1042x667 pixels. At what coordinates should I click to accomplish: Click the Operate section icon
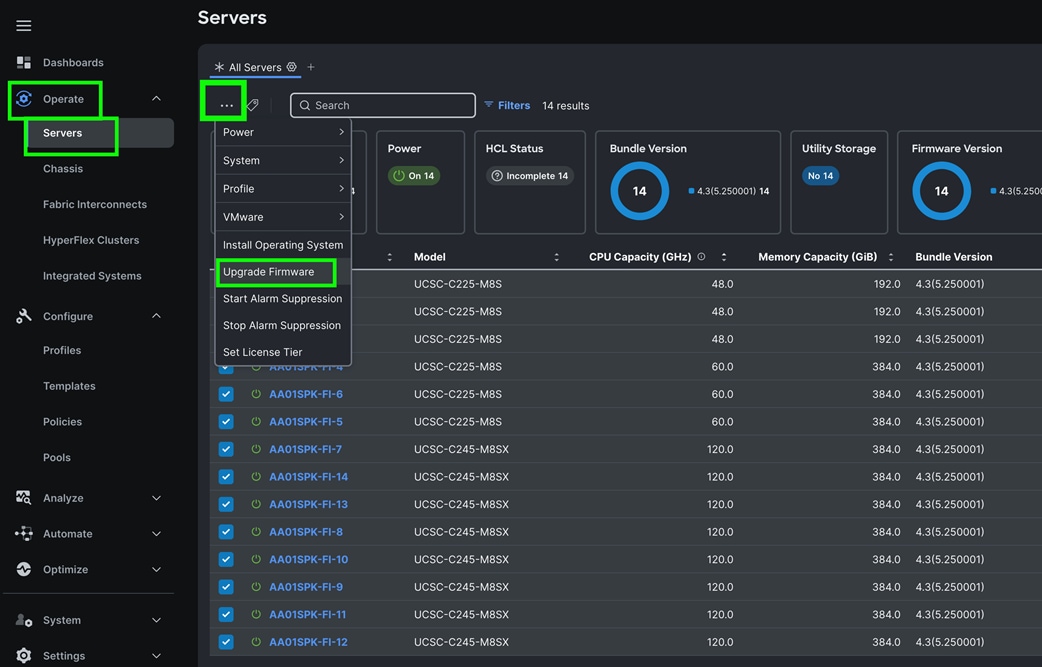click(x=24, y=99)
